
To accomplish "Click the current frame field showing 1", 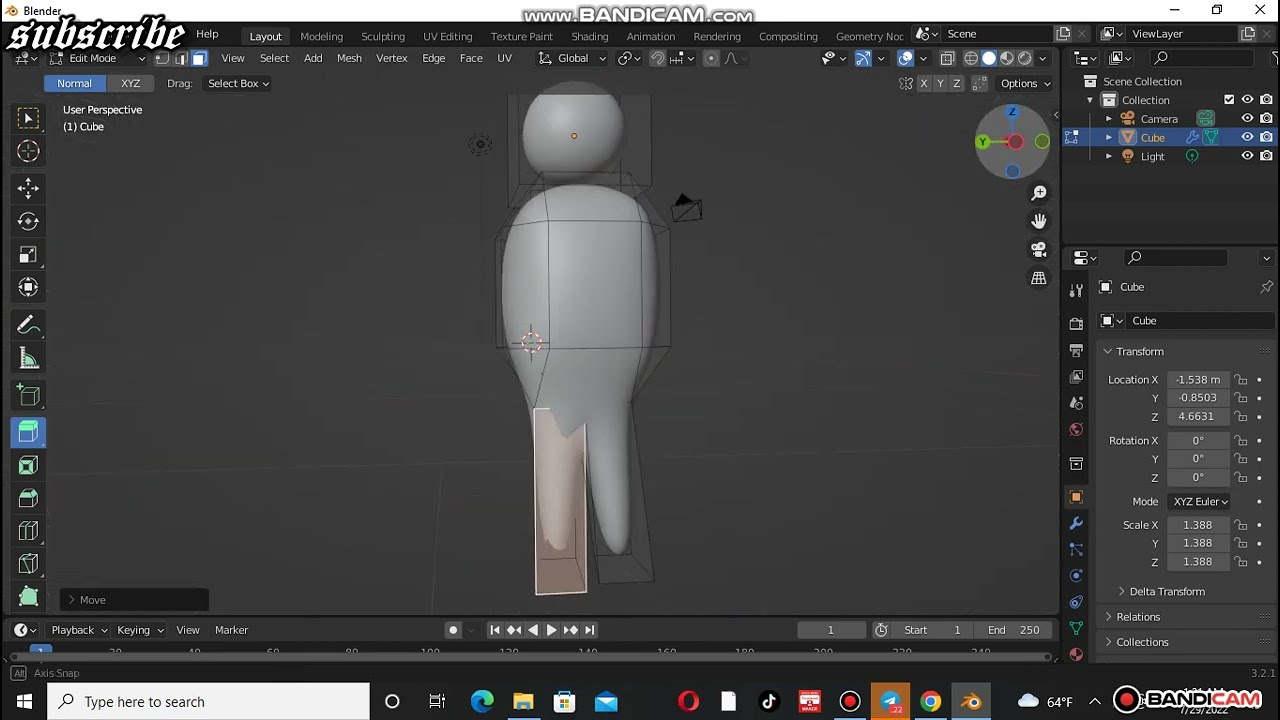I will click(x=830, y=630).
